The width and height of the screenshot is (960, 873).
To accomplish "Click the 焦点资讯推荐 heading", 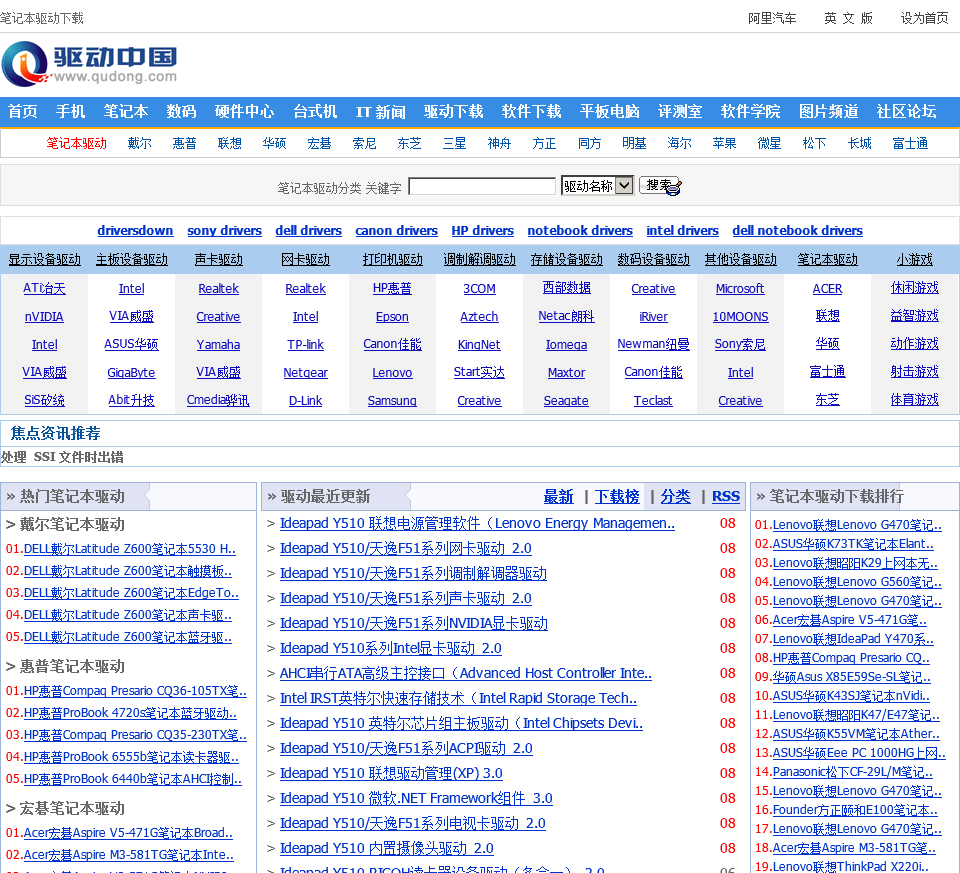I will (x=55, y=433).
